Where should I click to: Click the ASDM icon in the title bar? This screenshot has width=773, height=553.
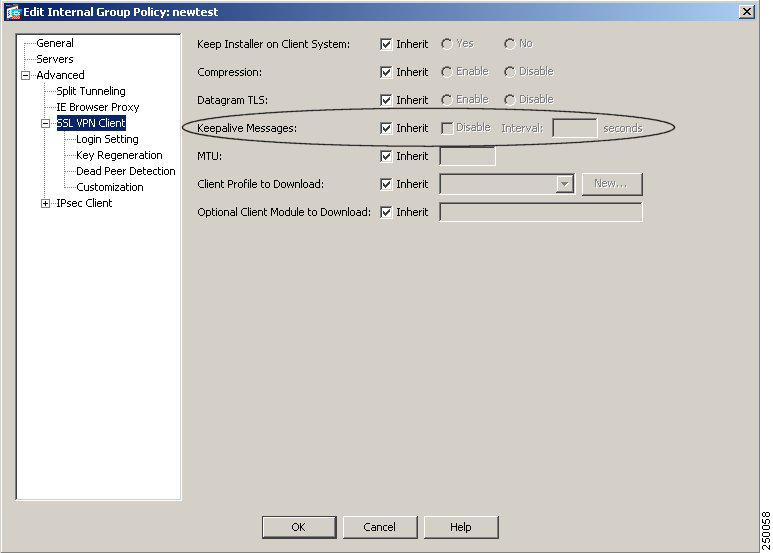(13, 12)
